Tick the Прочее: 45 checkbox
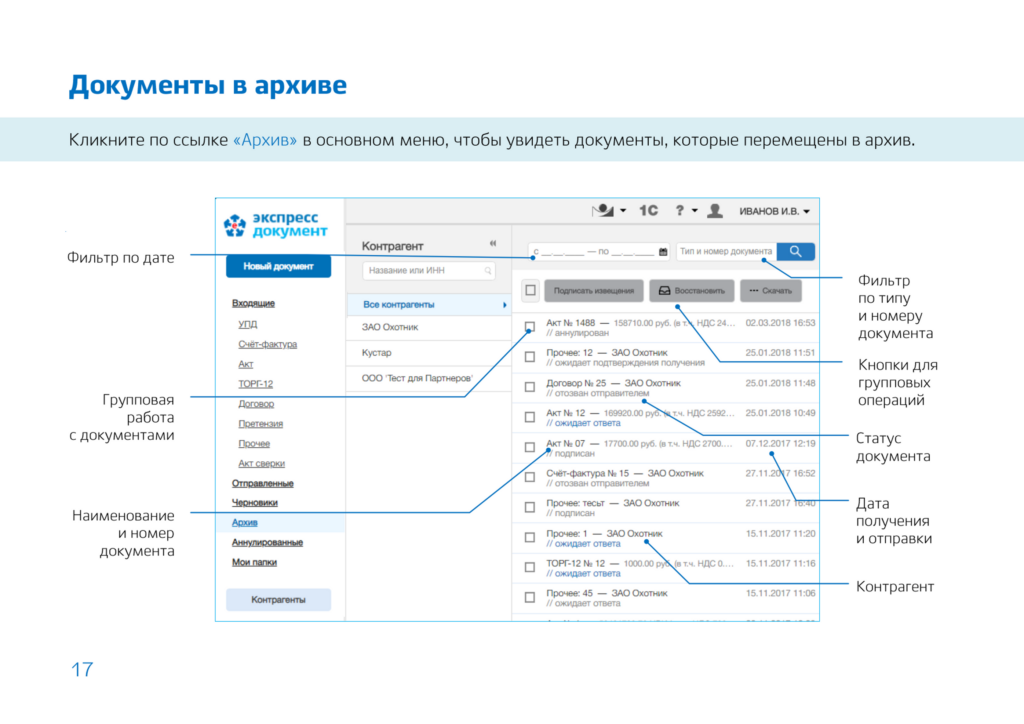1024x724 pixels. pyautogui.click(x=530, y=597)
